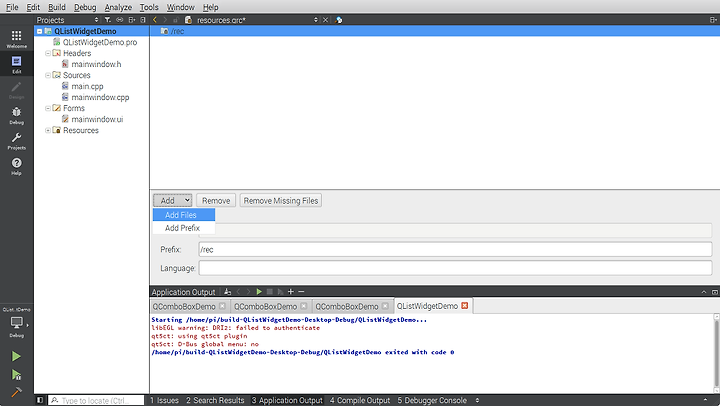Select the /rec prefix row
720x406 pixels.
point(435,31)
